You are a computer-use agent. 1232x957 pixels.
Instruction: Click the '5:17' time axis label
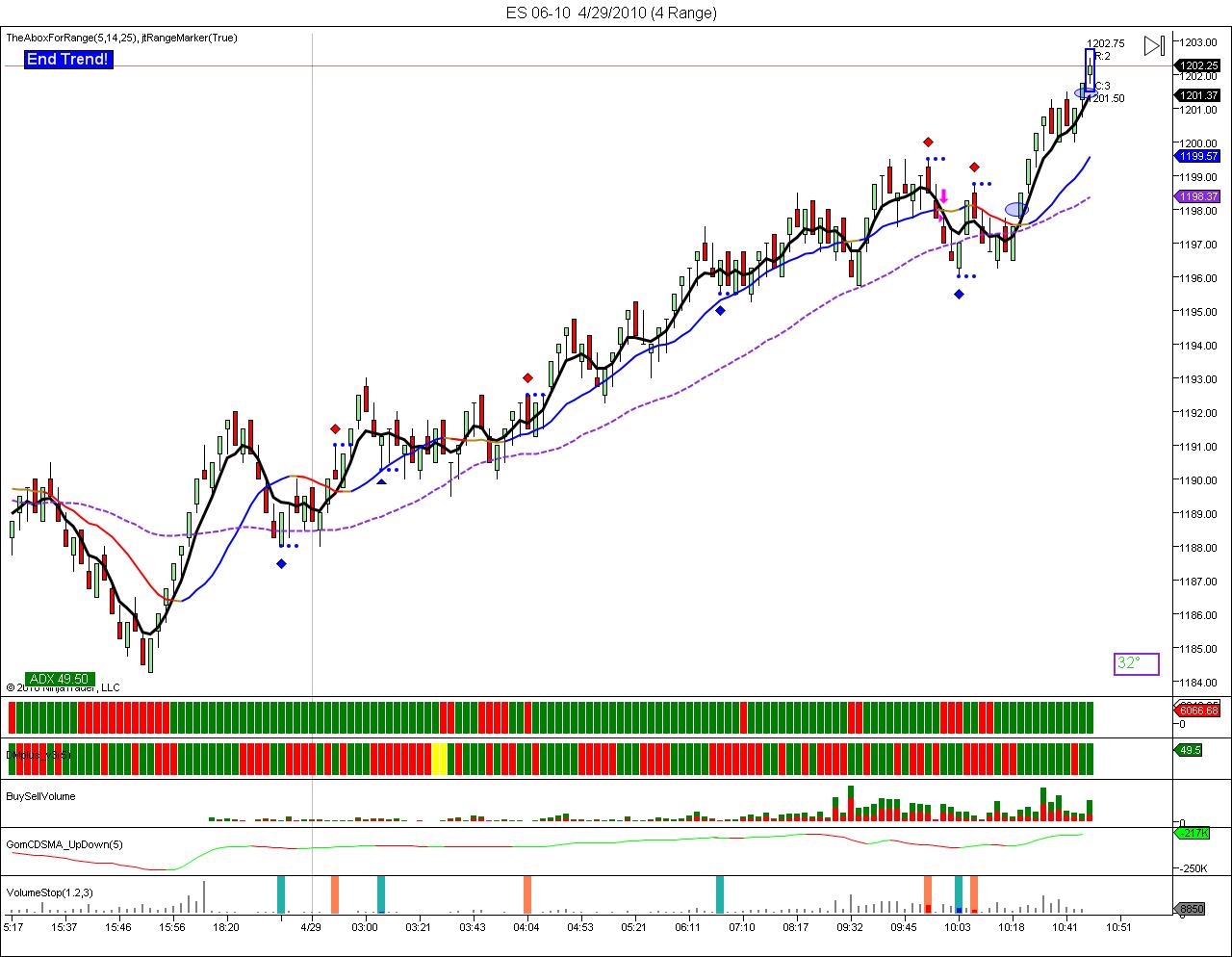click(x=13, y=927)
